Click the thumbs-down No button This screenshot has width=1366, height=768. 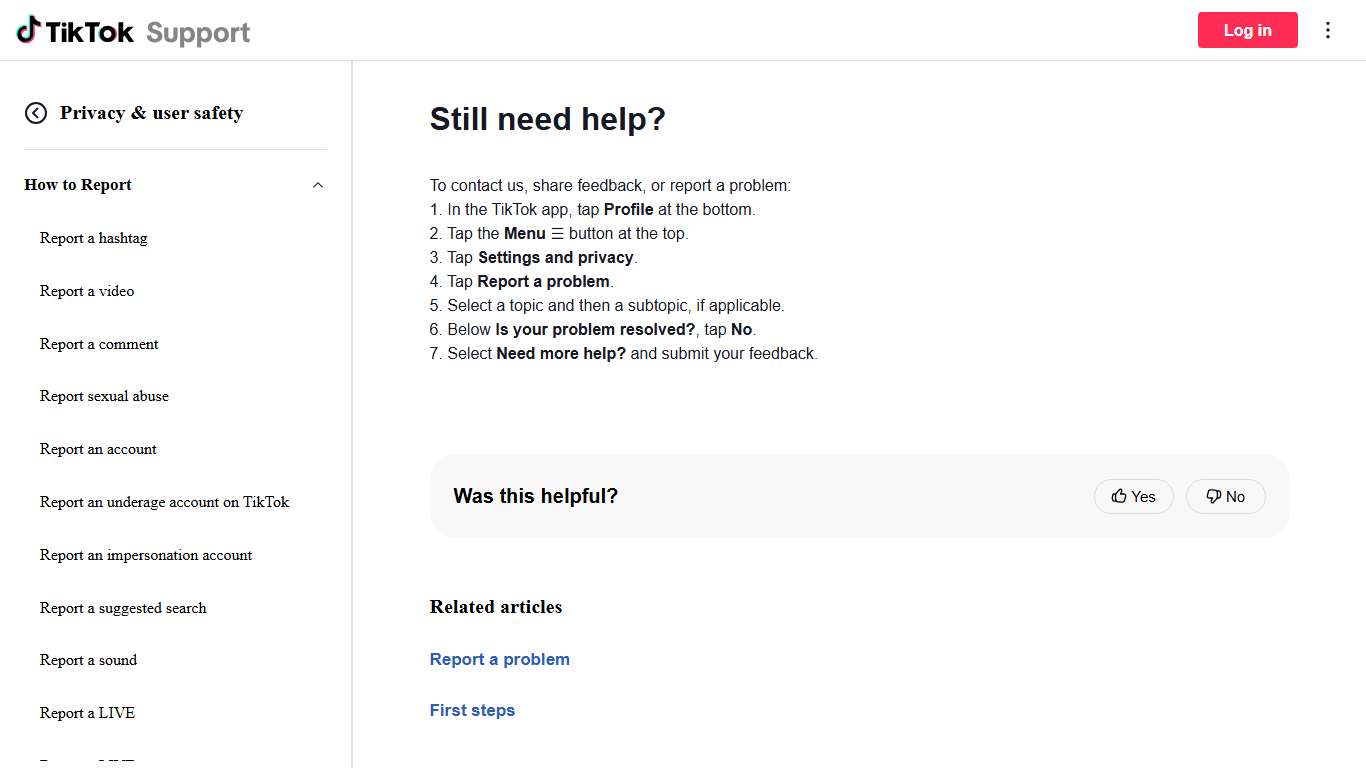pyautogui.click(x=1225, y=496)
